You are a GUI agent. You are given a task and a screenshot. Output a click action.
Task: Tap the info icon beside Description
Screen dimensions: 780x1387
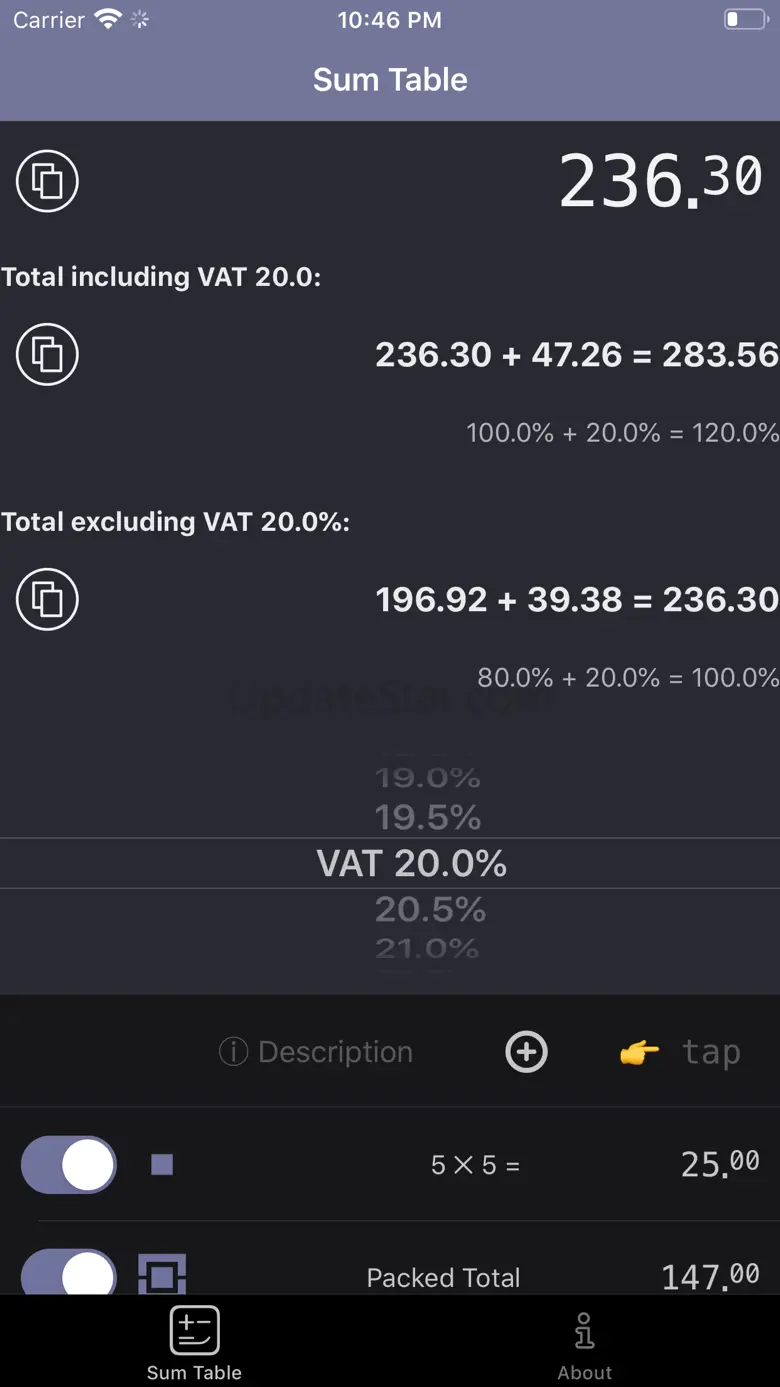click(x=233, y=1052)
